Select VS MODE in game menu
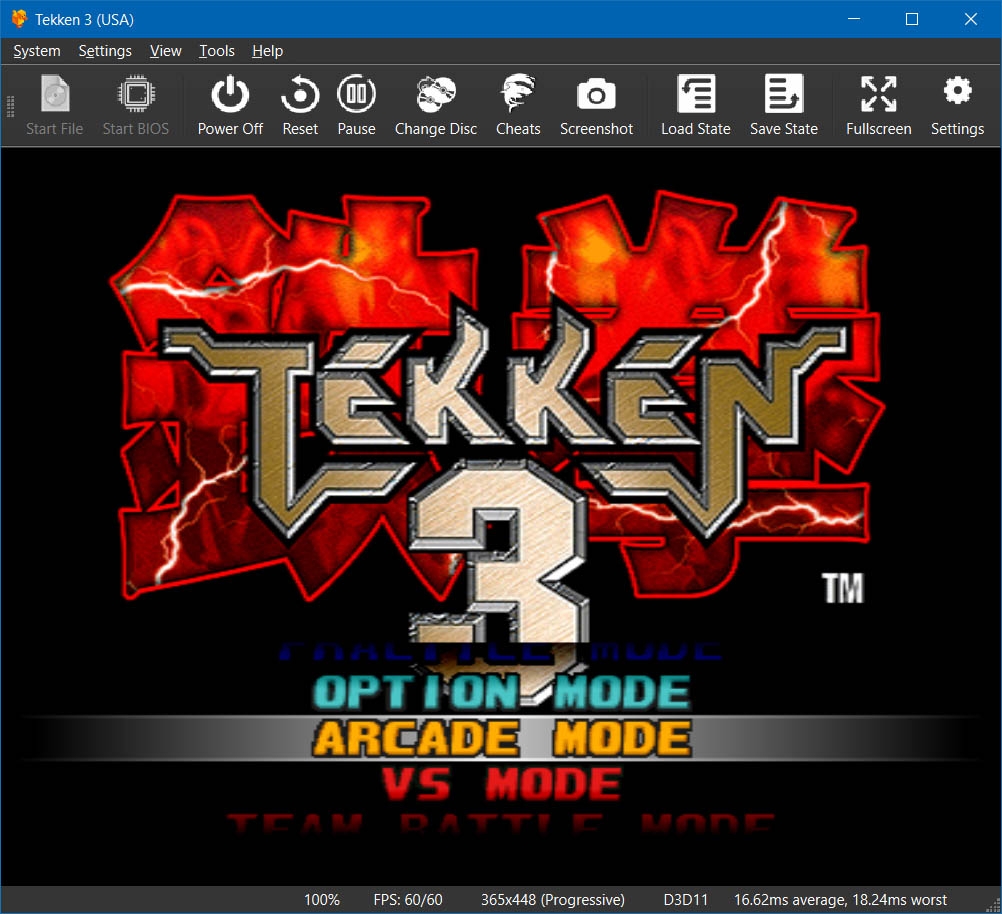1002x914 pixels. (x=502, y=784)
